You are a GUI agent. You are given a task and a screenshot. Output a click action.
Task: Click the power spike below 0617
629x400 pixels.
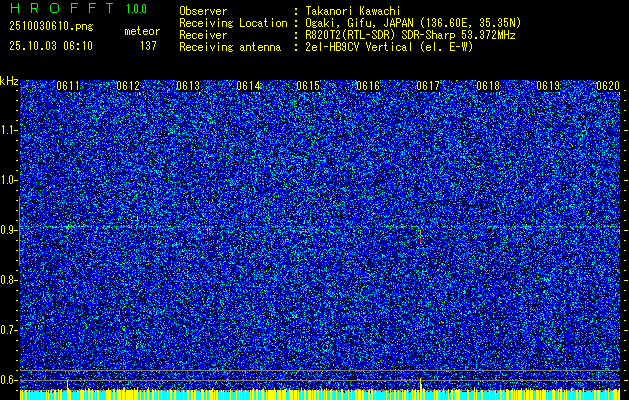[x=421, y=384]
